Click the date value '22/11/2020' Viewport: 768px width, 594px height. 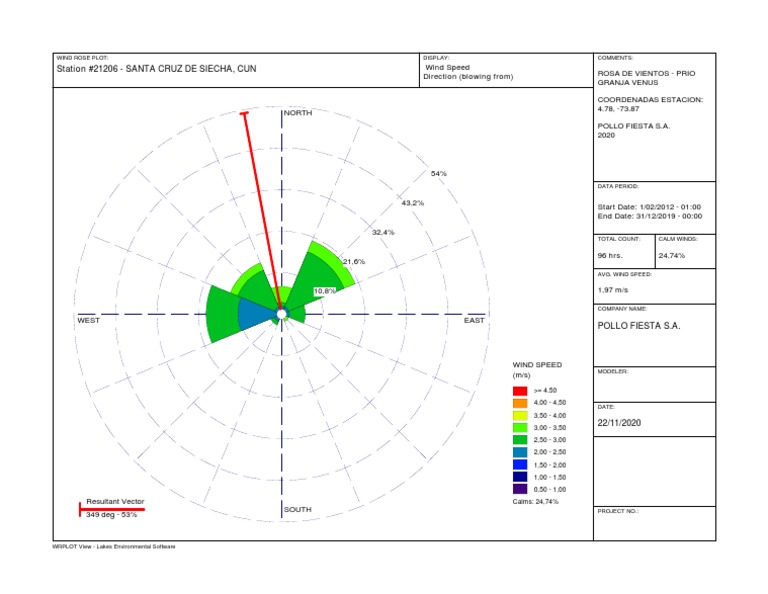[619, 423]
